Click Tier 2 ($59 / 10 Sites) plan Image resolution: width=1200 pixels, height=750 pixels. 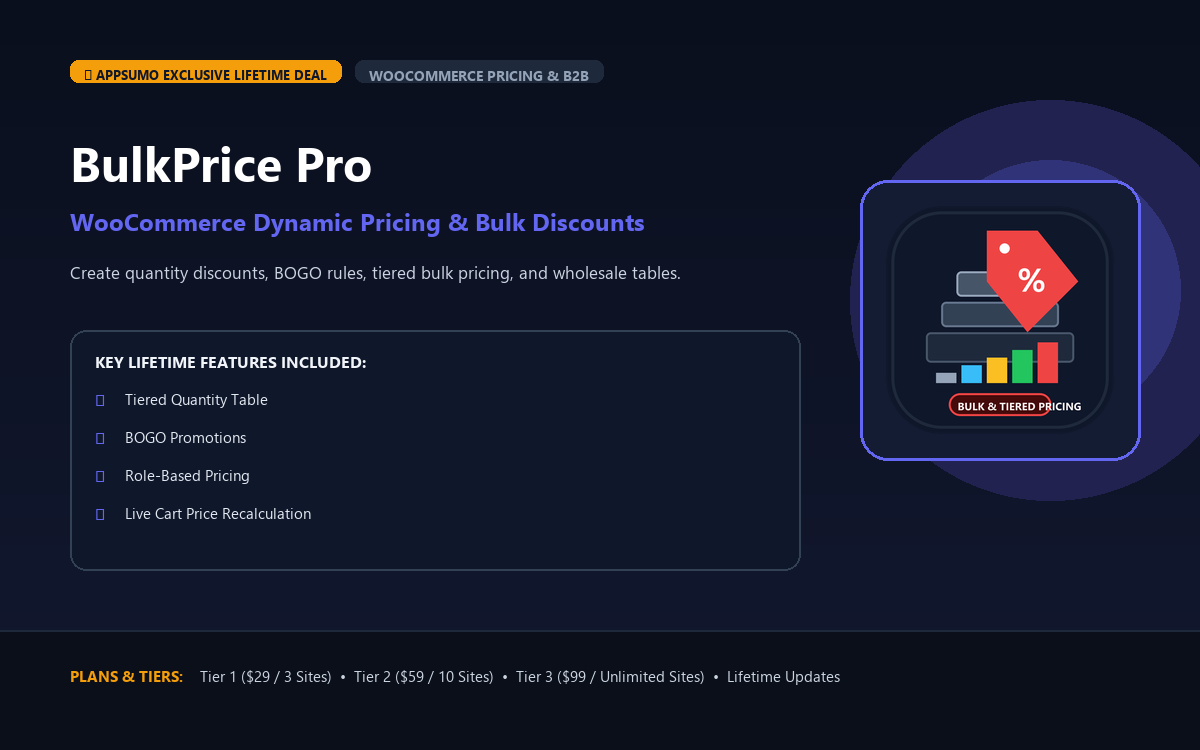[423, 677]
